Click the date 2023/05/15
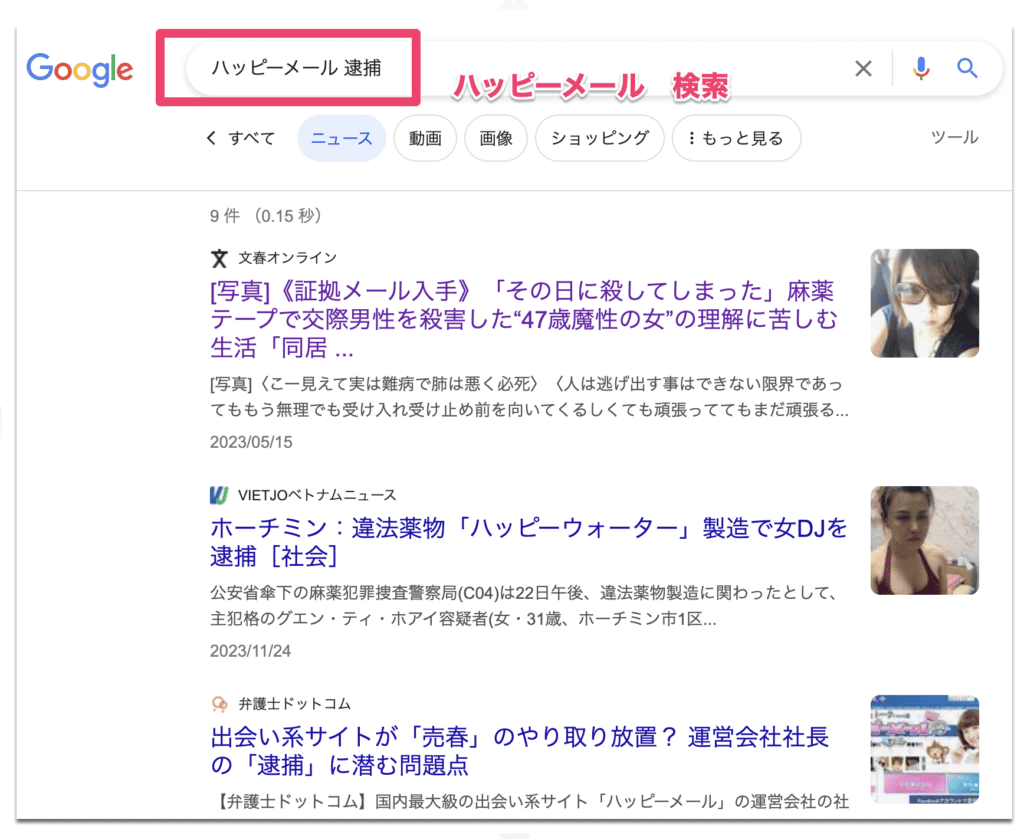1024x839 pixels. coord(251,442)
